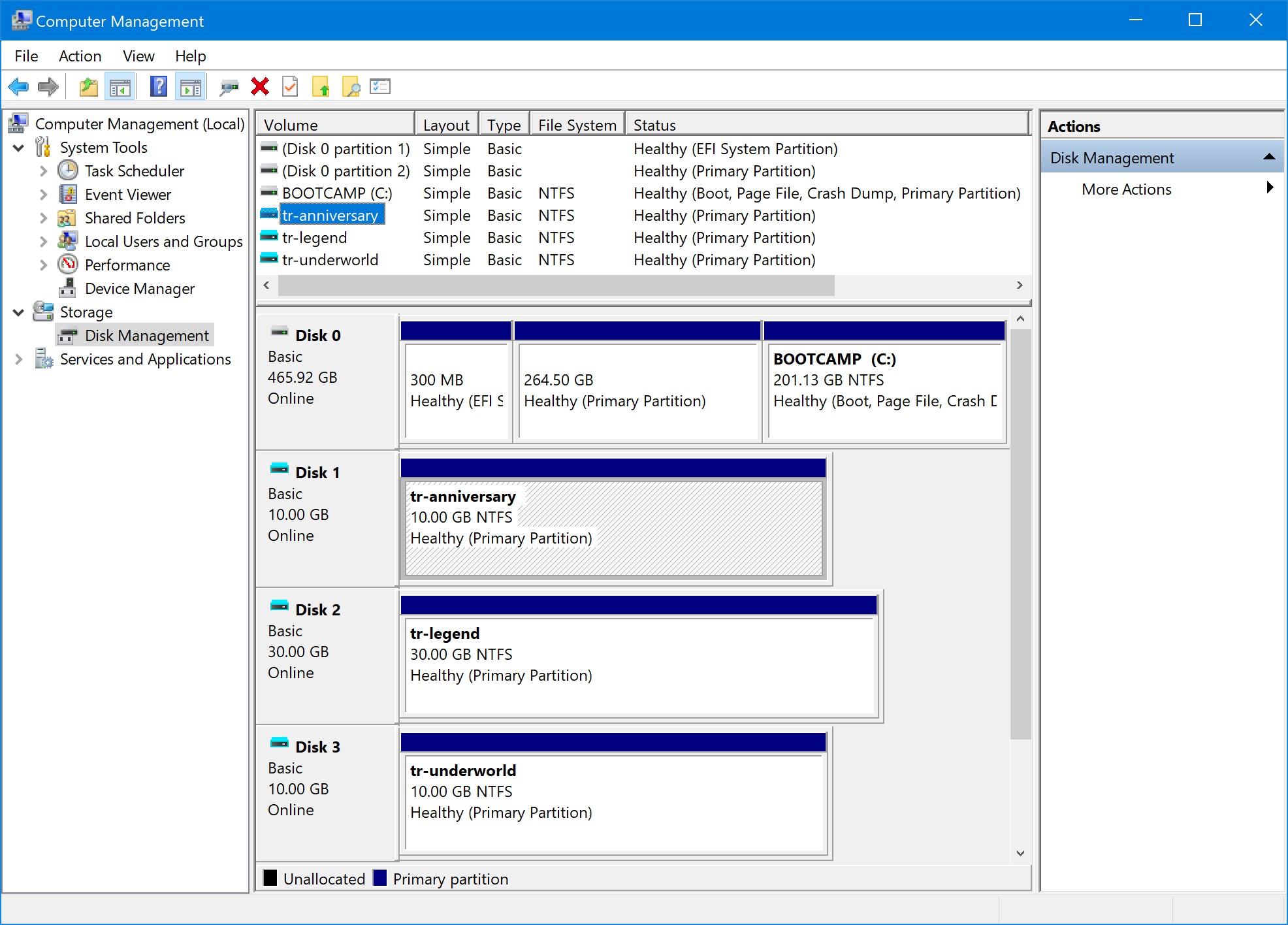Expand Services and Applications node
The width and height of the screenshot is (1288, 925).
pyautogui.click(x=19, y=359)
